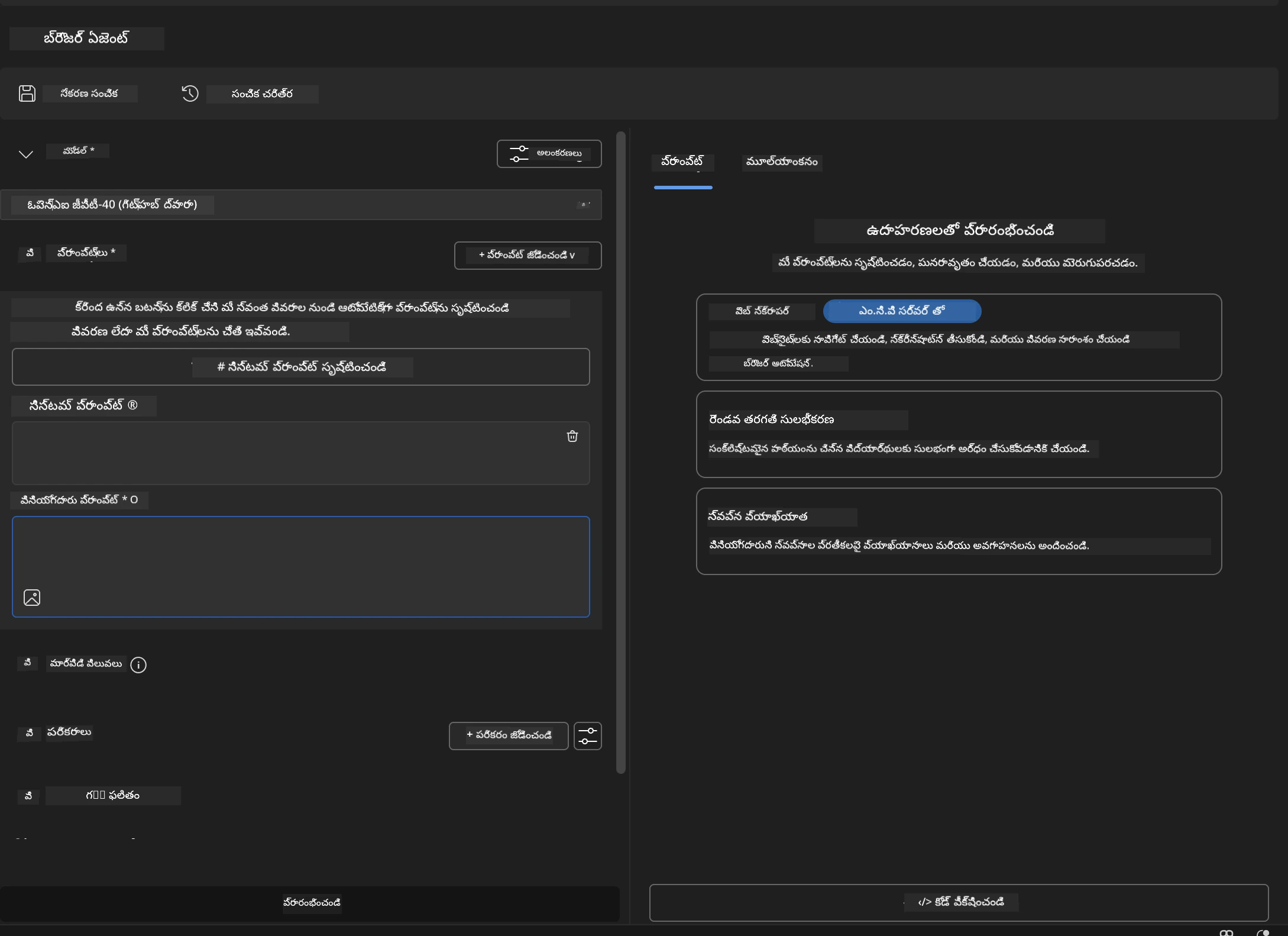
Task: Click # సిస్టమ్ ప్రాంప్ట్ సృష్టించండి button
Action: pos(300,367)
